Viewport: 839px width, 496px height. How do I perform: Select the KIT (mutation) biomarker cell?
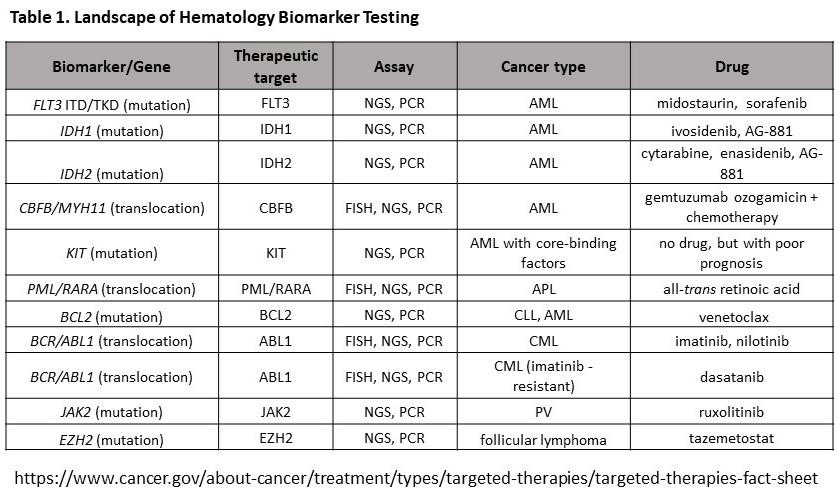(112, 254)
